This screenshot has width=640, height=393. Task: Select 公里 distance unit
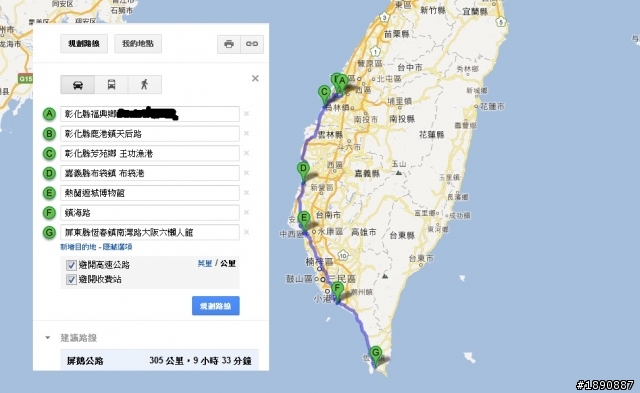click(228, 263)
